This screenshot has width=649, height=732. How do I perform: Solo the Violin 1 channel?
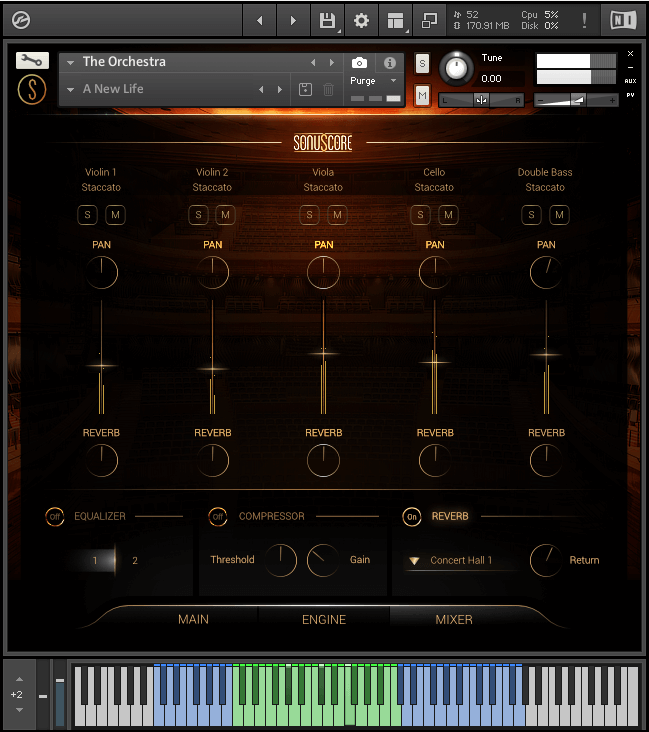87,215
